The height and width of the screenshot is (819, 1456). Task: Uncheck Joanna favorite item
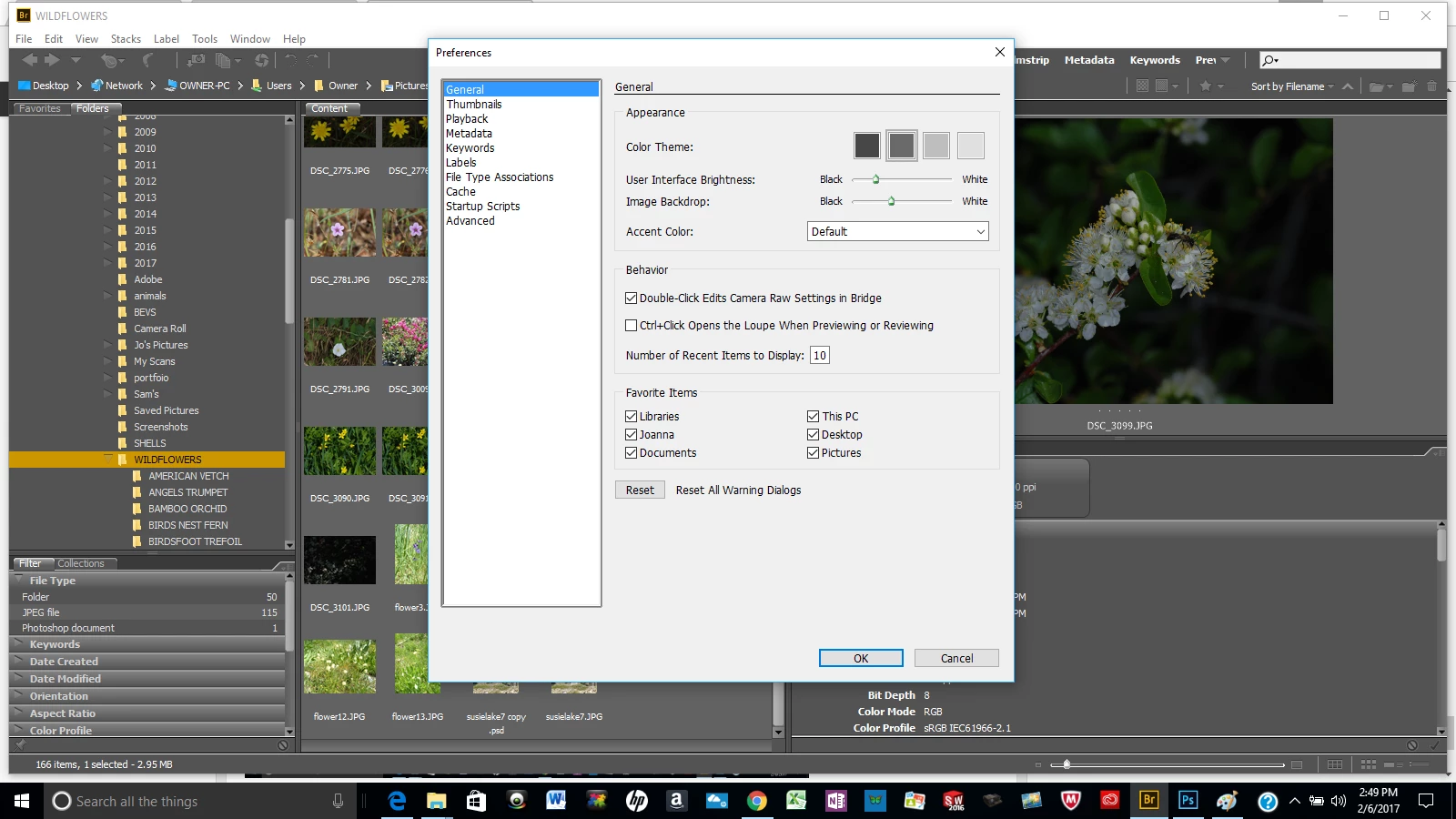coord(631,434)
